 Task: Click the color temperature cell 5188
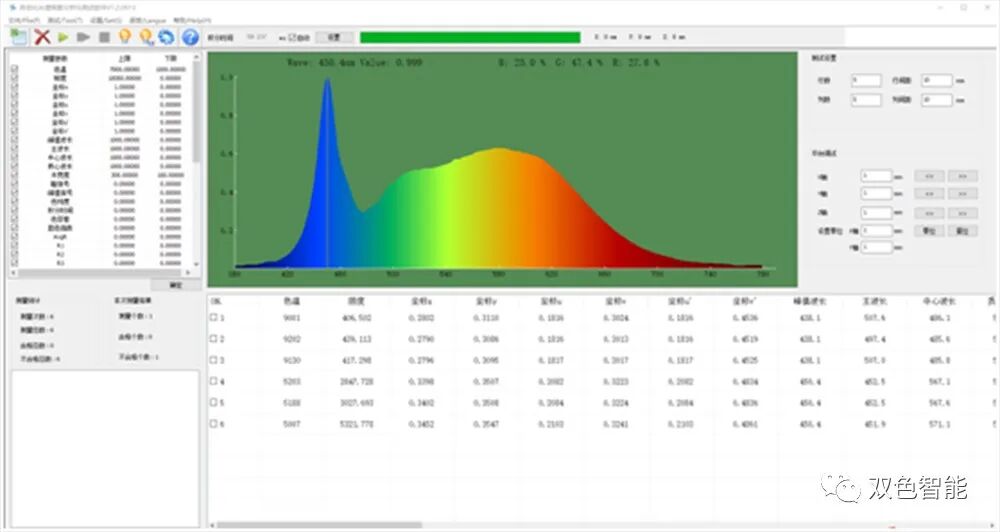pyautogui.click(x=291, y=403)
